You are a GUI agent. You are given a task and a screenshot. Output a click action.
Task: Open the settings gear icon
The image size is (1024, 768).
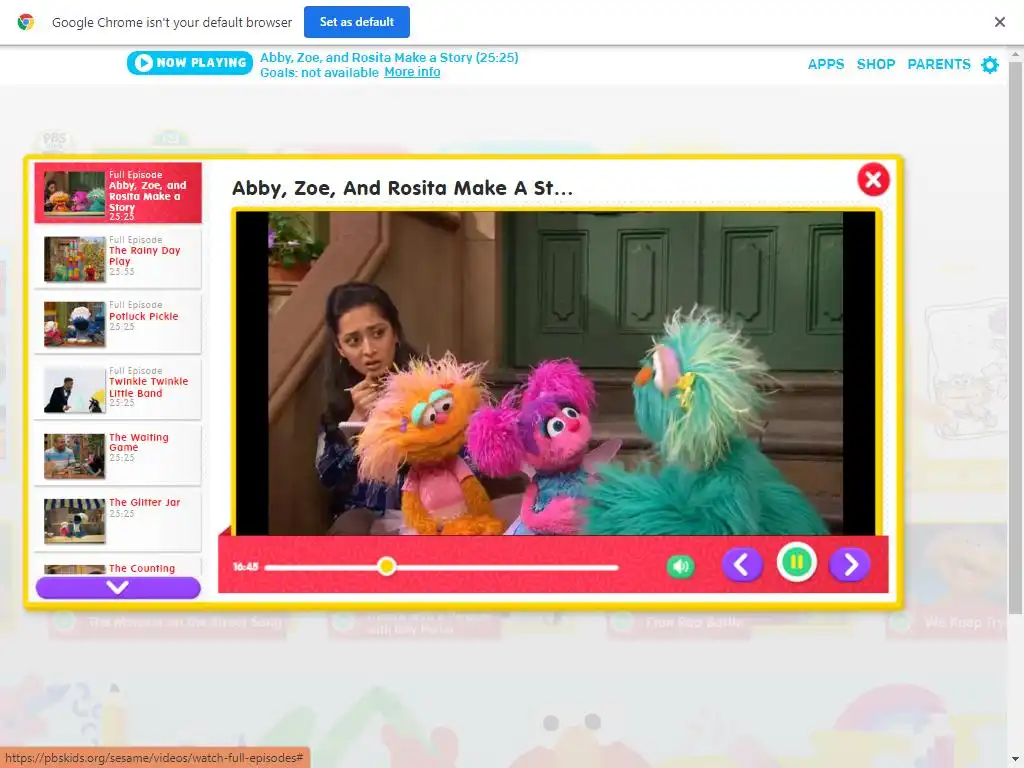click(x=990, y=65)
